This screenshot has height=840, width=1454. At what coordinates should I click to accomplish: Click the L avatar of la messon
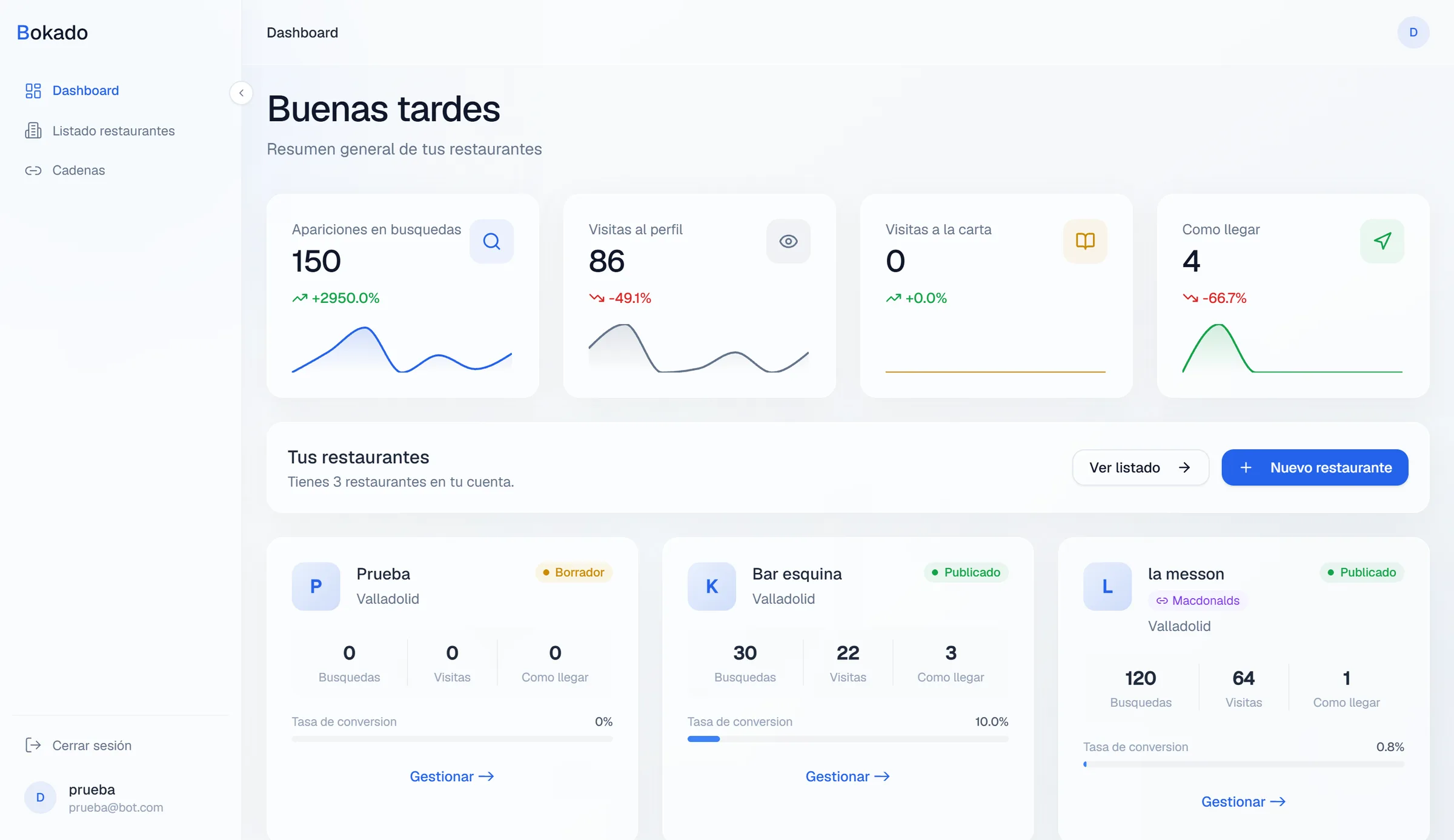(x=1107, y=586)
